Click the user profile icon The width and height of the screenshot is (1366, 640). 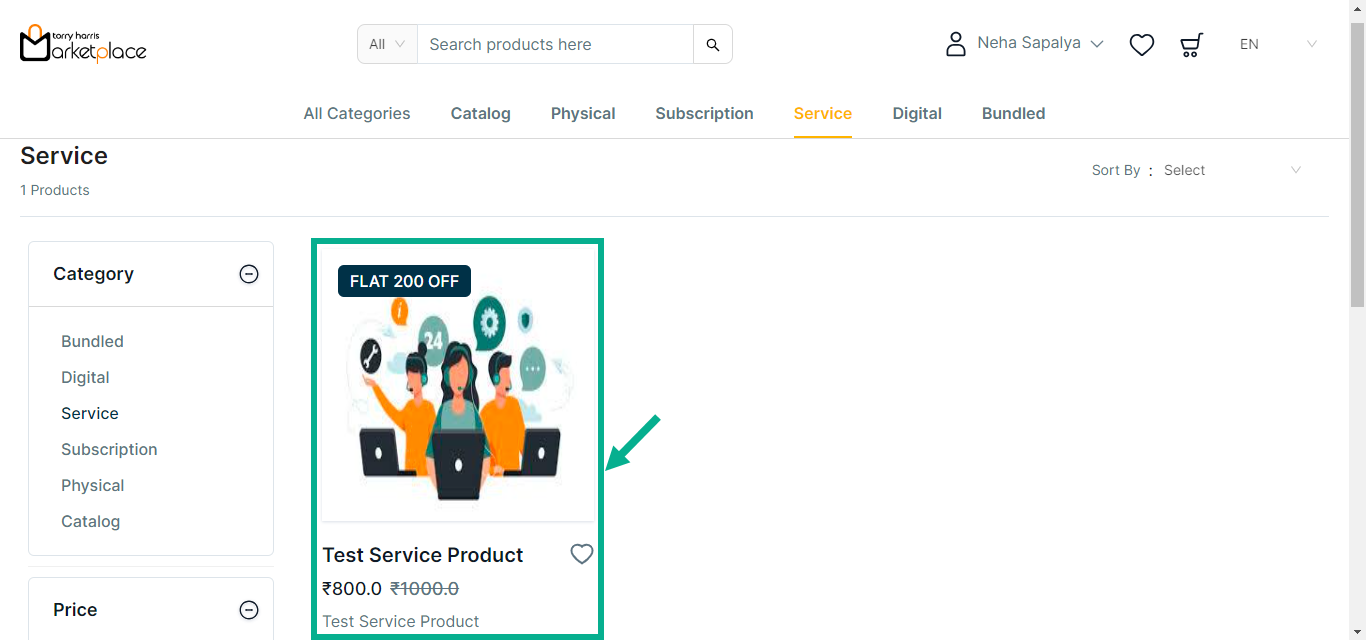pyautogui.click(x=955, y=44)
